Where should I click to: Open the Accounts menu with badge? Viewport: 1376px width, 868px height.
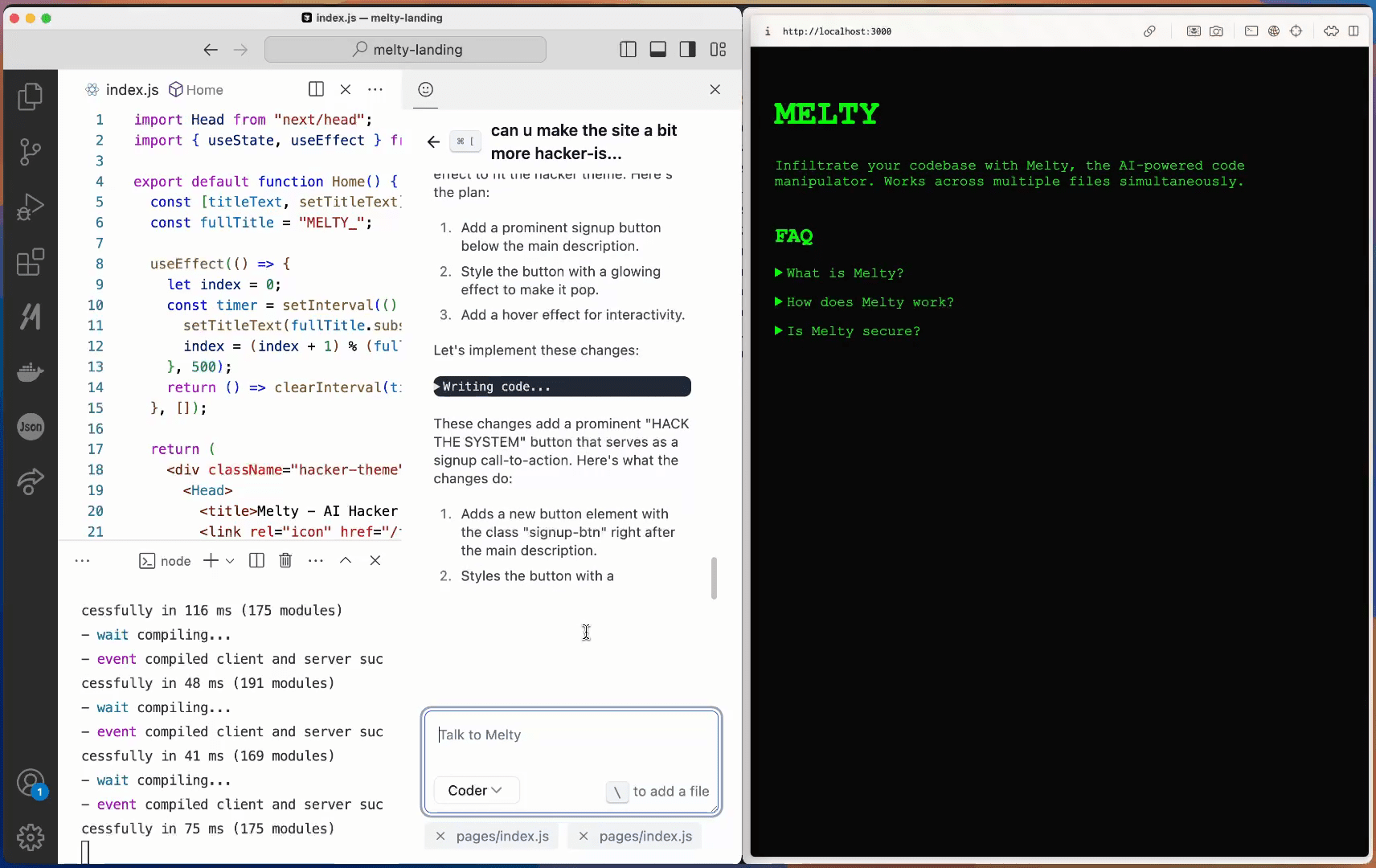point(30,783)
